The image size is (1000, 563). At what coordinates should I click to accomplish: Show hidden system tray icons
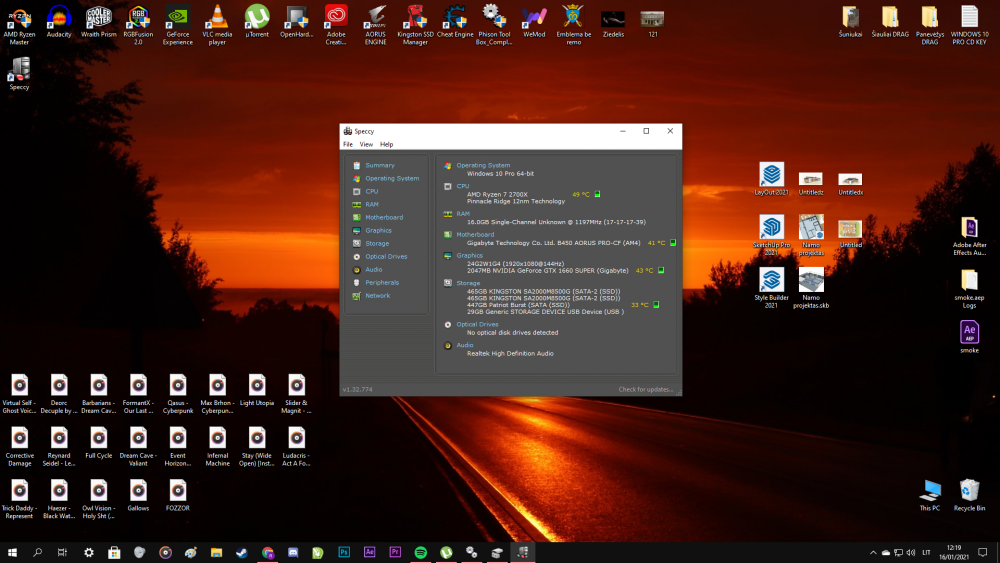[x=872, y=552]
